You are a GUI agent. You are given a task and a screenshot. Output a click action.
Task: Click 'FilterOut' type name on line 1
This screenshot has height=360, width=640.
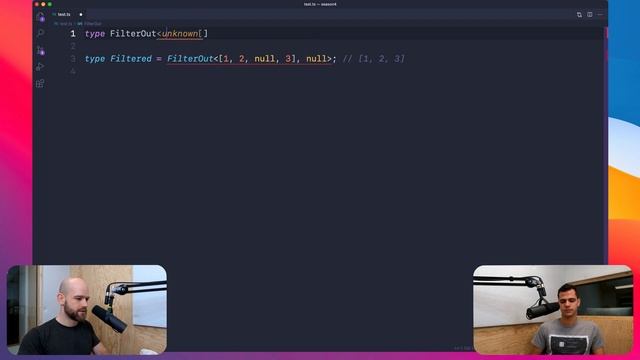(x=133, y=33)
